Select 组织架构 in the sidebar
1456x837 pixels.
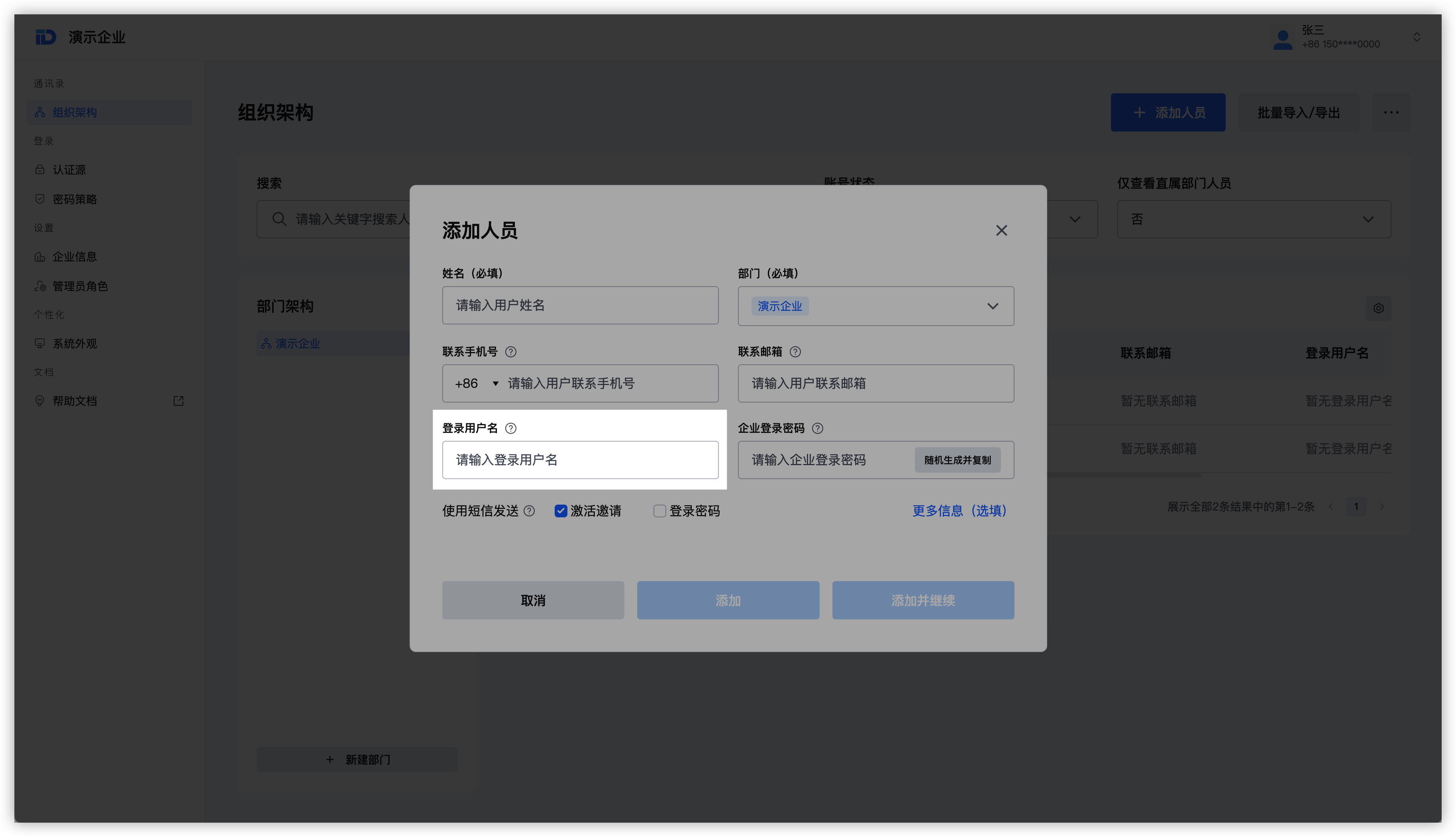point(109,112)
